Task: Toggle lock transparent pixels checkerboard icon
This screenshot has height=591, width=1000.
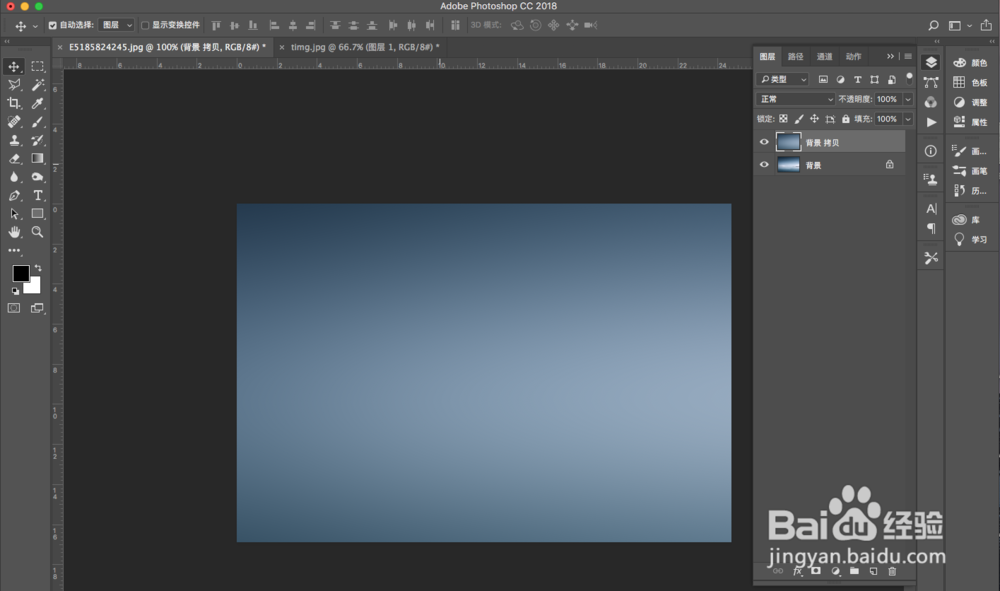Action: (x=783, y=119)
